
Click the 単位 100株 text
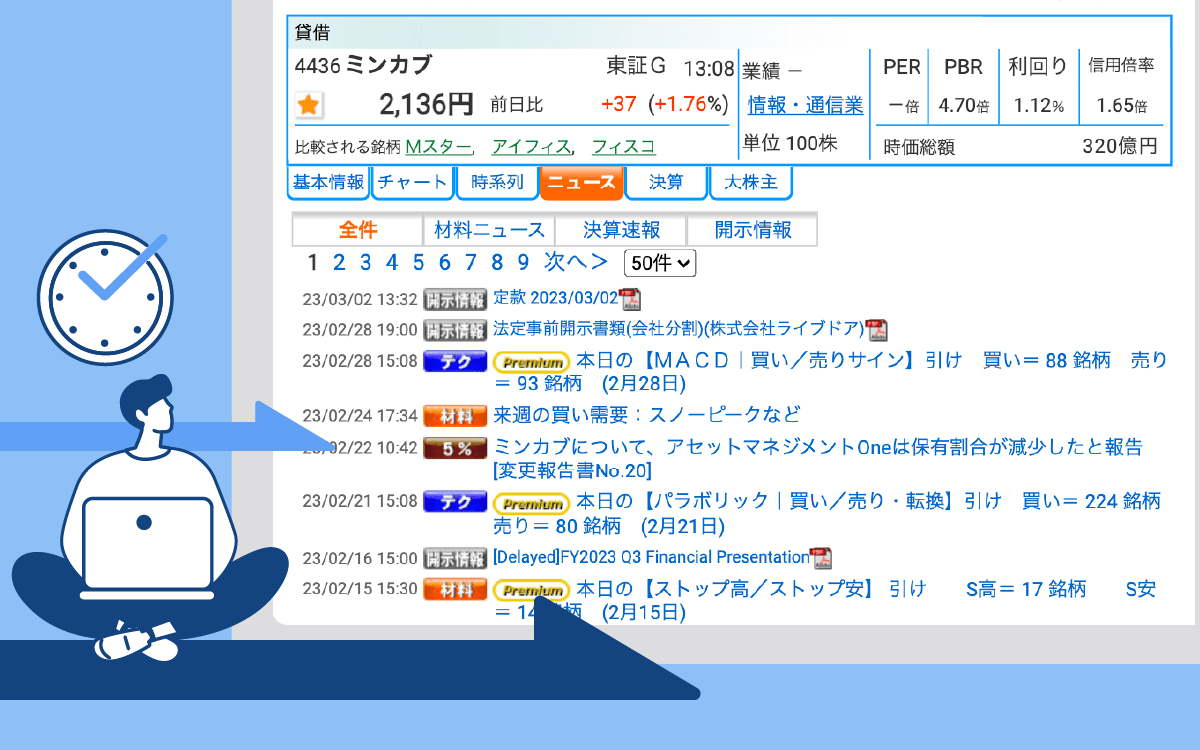(x=790, y=143)
